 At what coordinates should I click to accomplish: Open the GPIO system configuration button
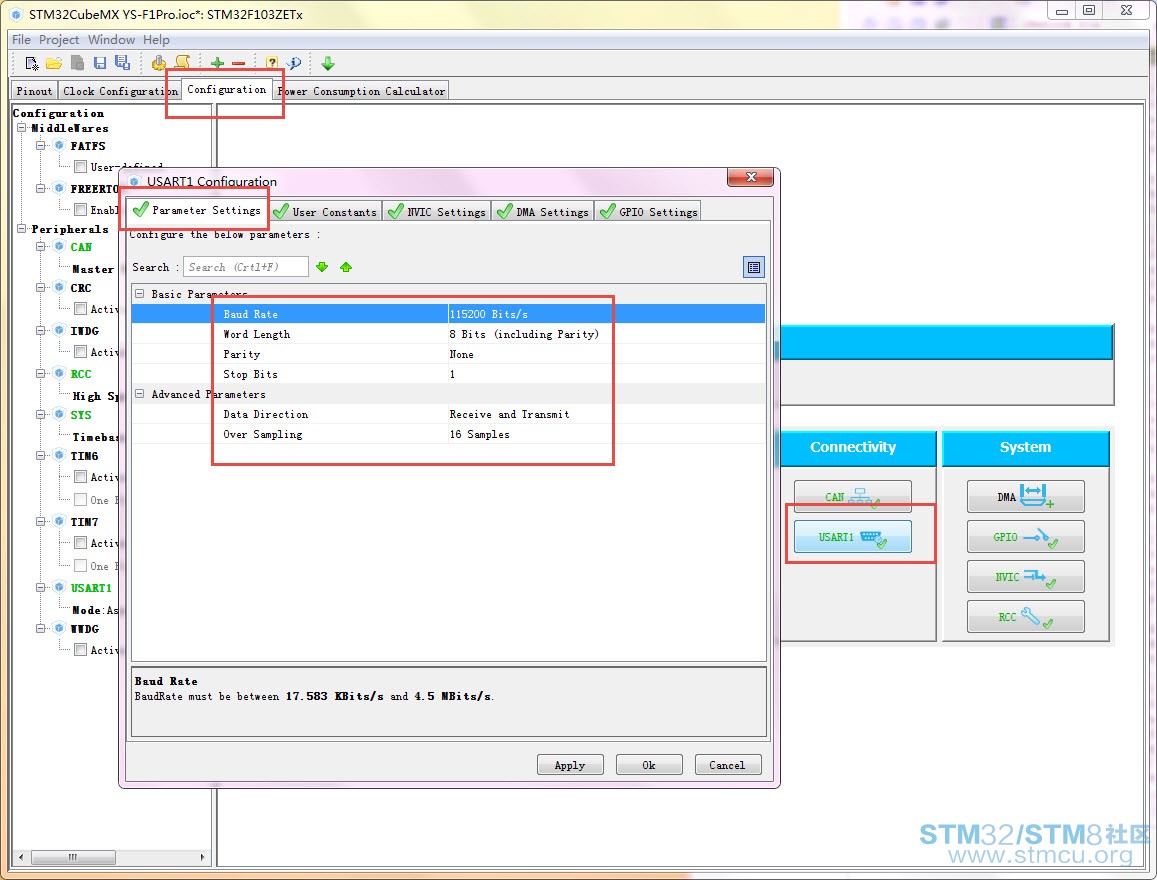[x=1026, y=537]
